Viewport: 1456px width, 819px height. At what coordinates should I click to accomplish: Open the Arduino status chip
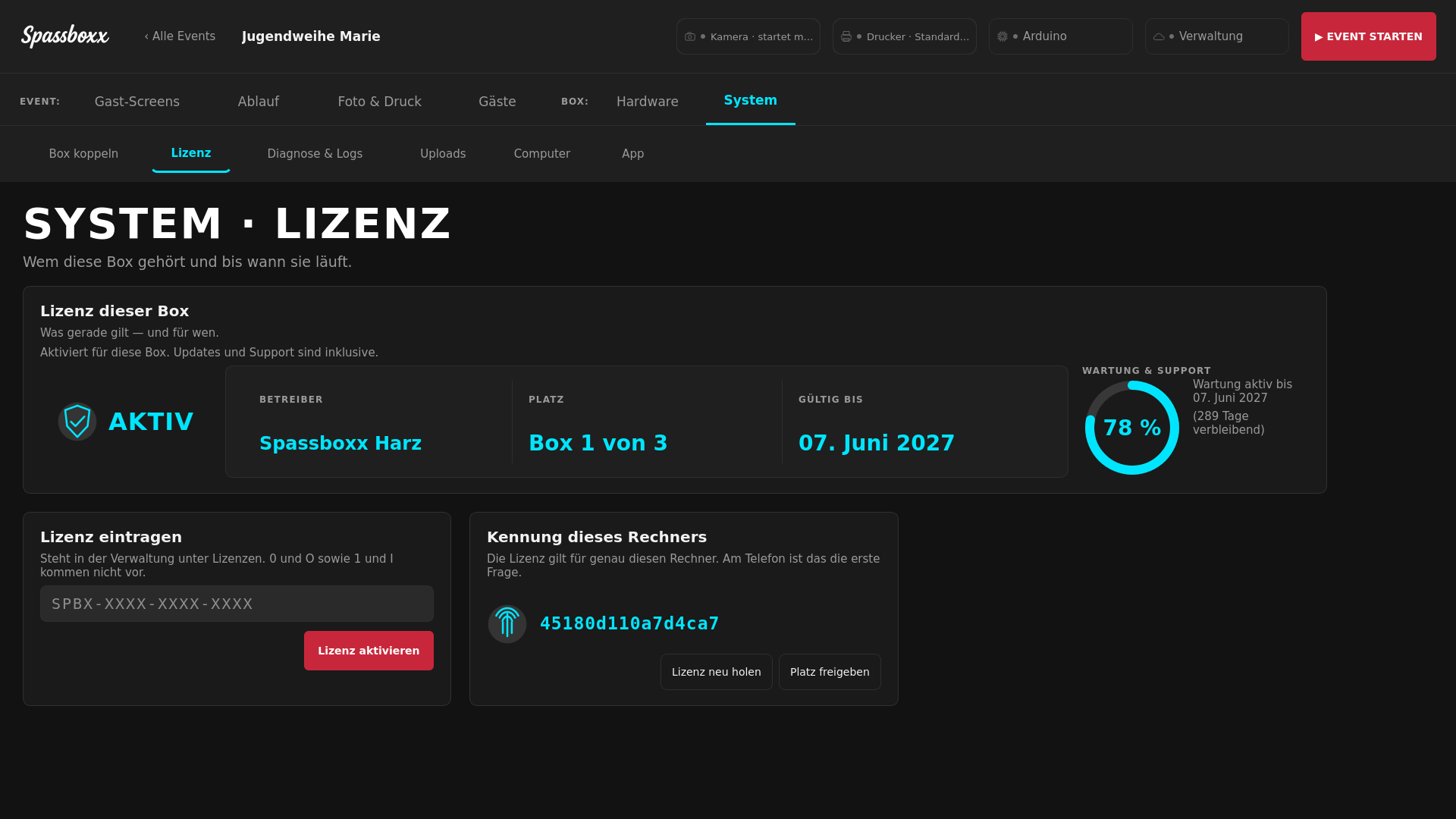(1061, 36)
